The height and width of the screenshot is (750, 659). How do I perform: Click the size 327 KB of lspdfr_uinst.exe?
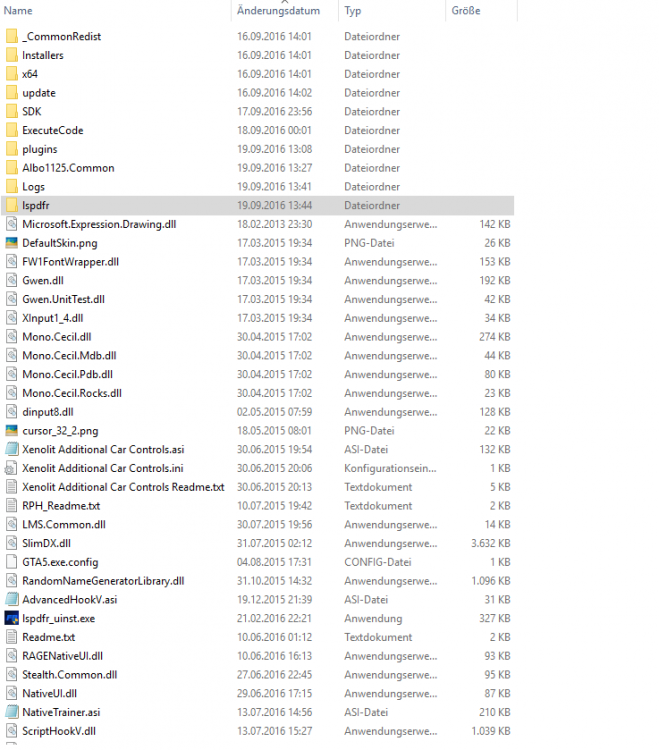pyautogui.click(x=494, y=618)
